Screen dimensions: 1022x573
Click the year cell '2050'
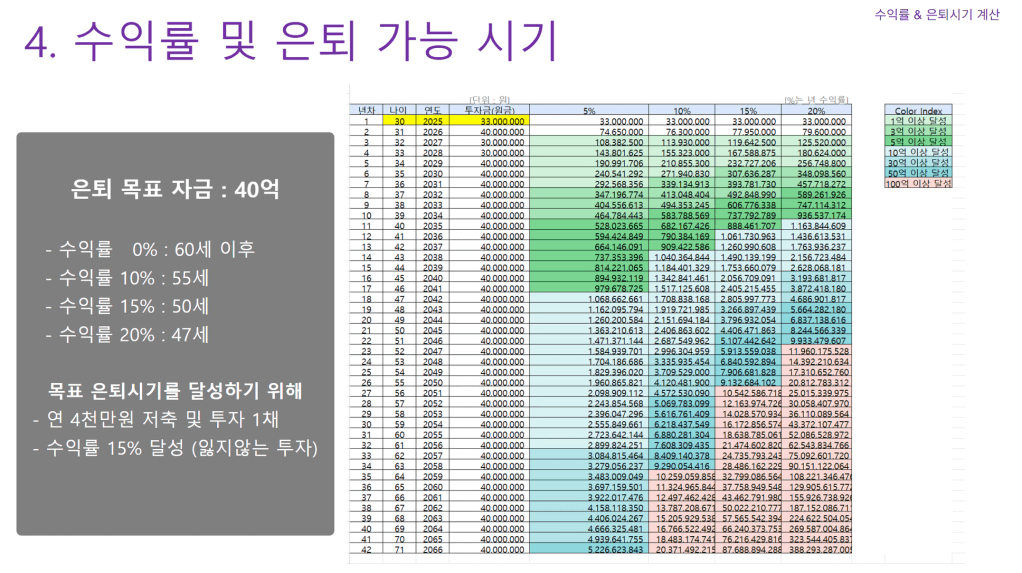433,382
